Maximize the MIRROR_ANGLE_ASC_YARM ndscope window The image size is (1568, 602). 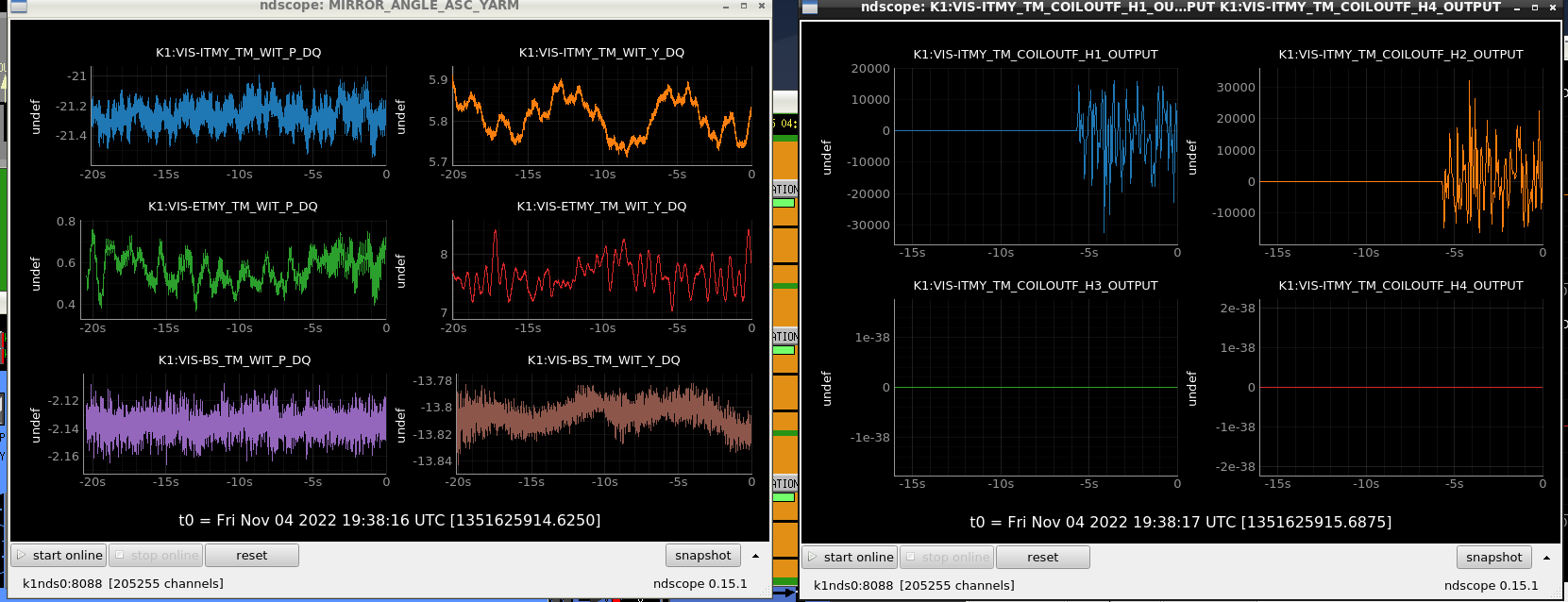pos(744,7)
